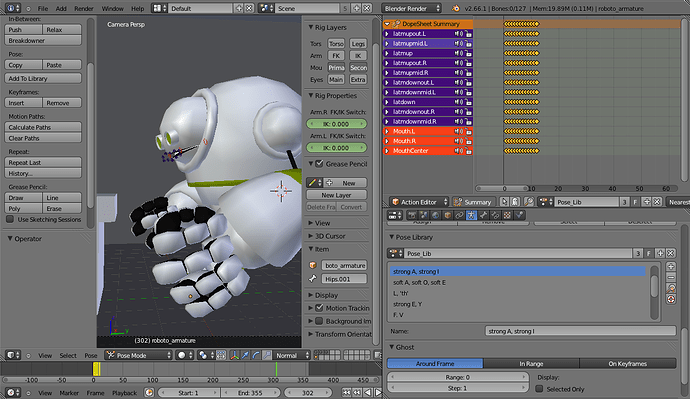Open the checkered Texture properties tab
The width and height of the screenshot is (690, 399).
(507, 215)
